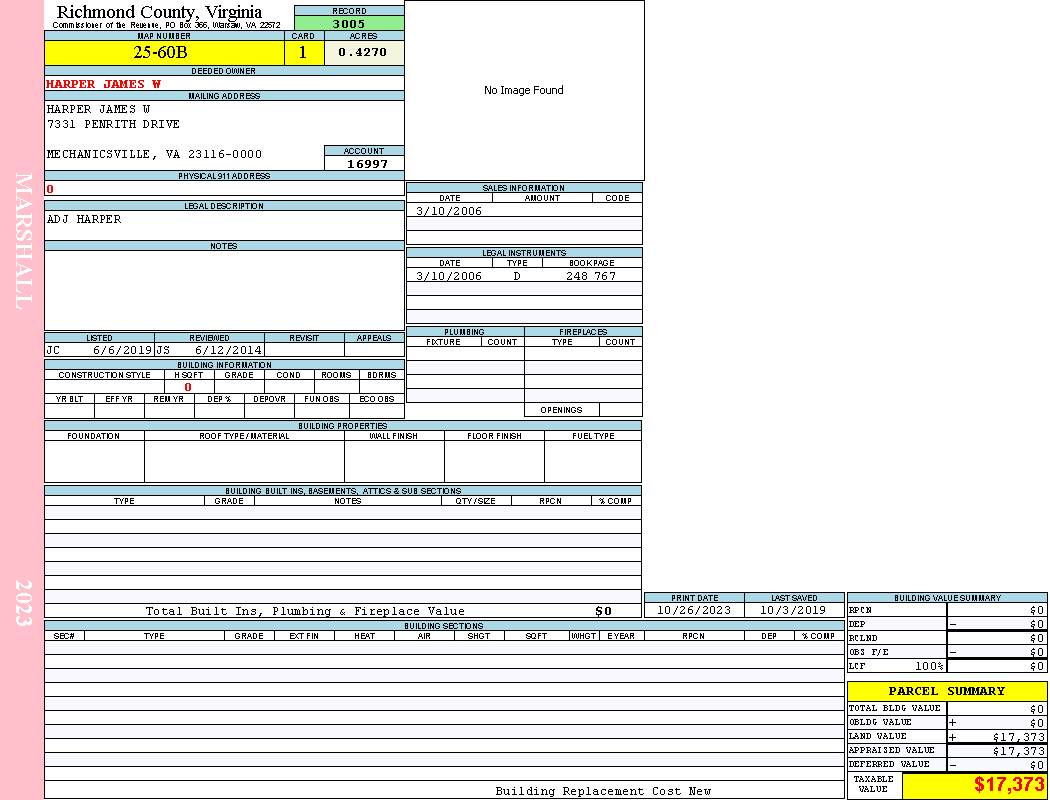Viewport: 1050px width, 800px height.
Task: Click the legal description ADJ HARPER
Action: coord(84,219)
